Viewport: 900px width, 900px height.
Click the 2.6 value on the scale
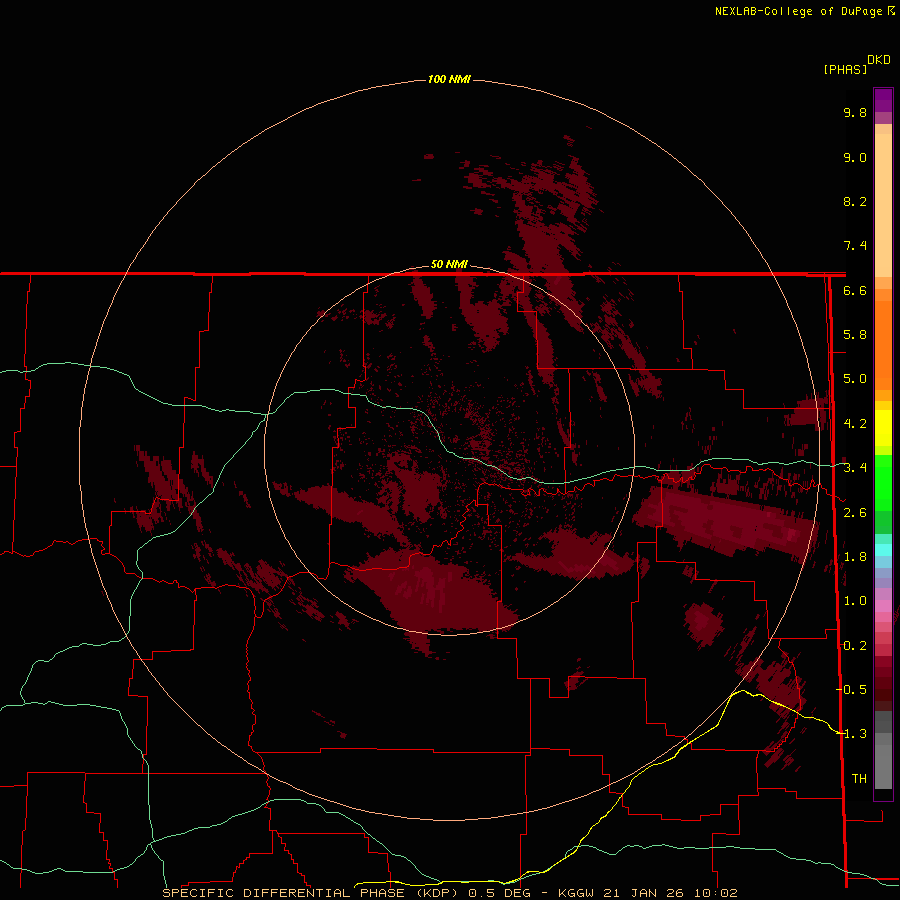855,513
